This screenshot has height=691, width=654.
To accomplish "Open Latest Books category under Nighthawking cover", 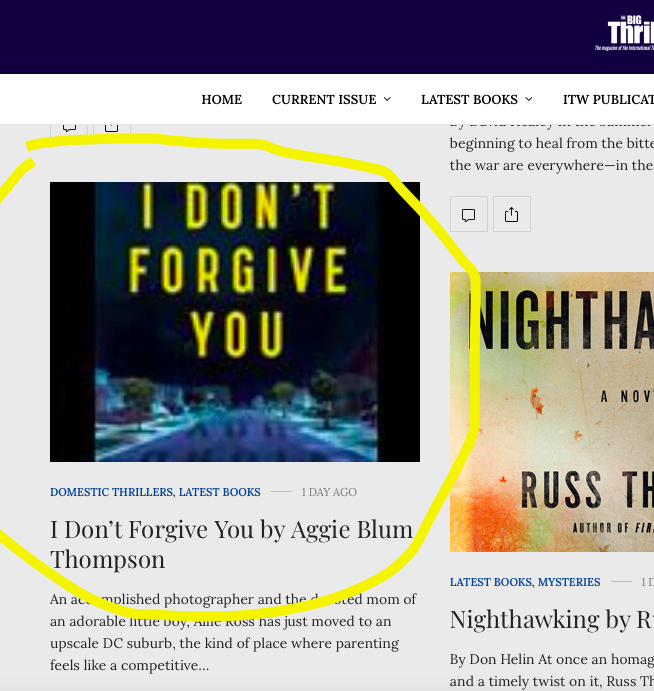I will 491,582.
